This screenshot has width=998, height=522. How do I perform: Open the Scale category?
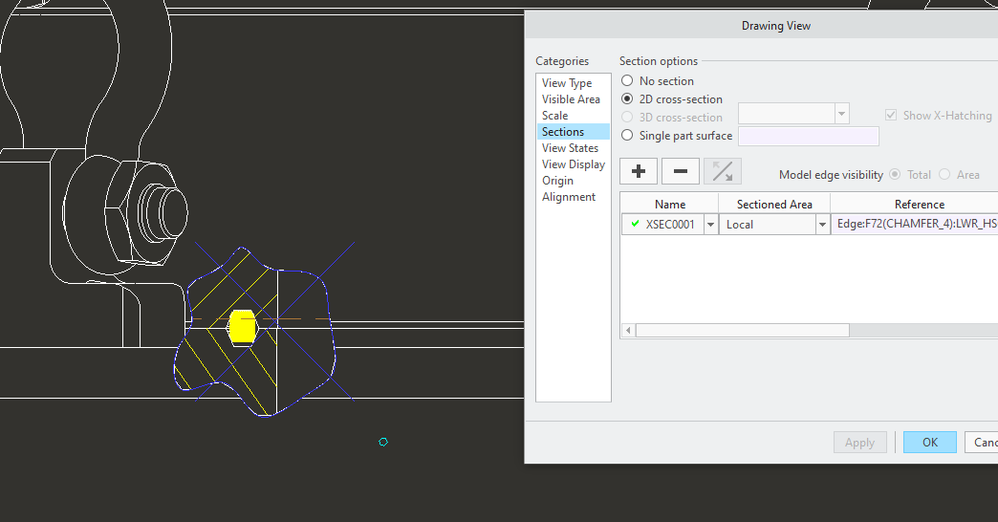[555, 115]
